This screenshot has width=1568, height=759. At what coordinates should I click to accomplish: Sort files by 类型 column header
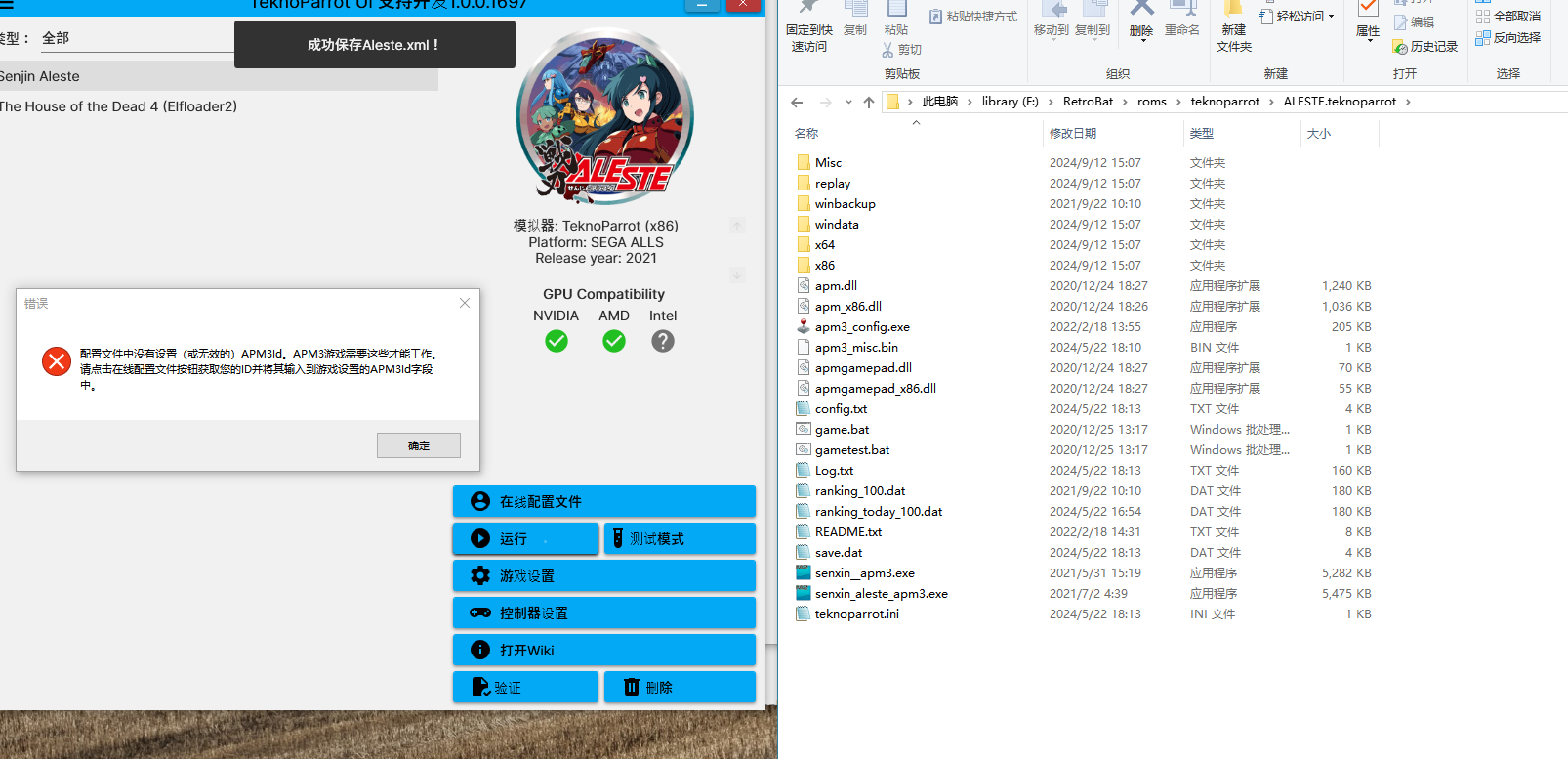click(x=1202, y=133)
